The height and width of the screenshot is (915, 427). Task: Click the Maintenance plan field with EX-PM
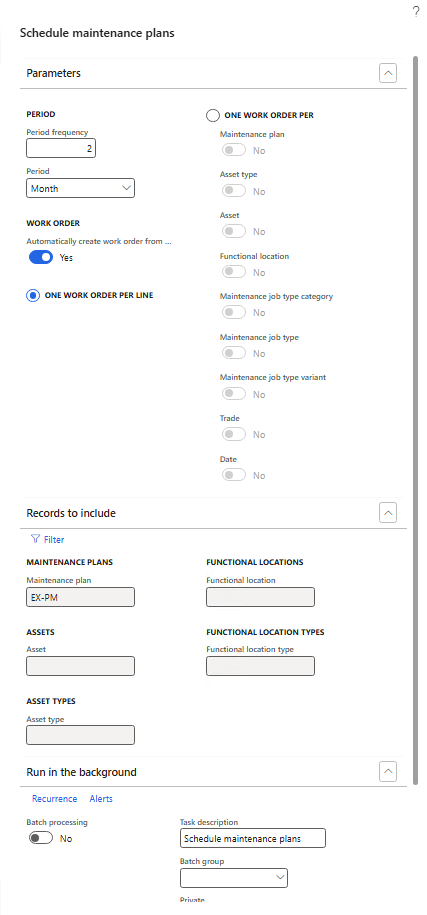pyautogui.click(x=80, y=597)
